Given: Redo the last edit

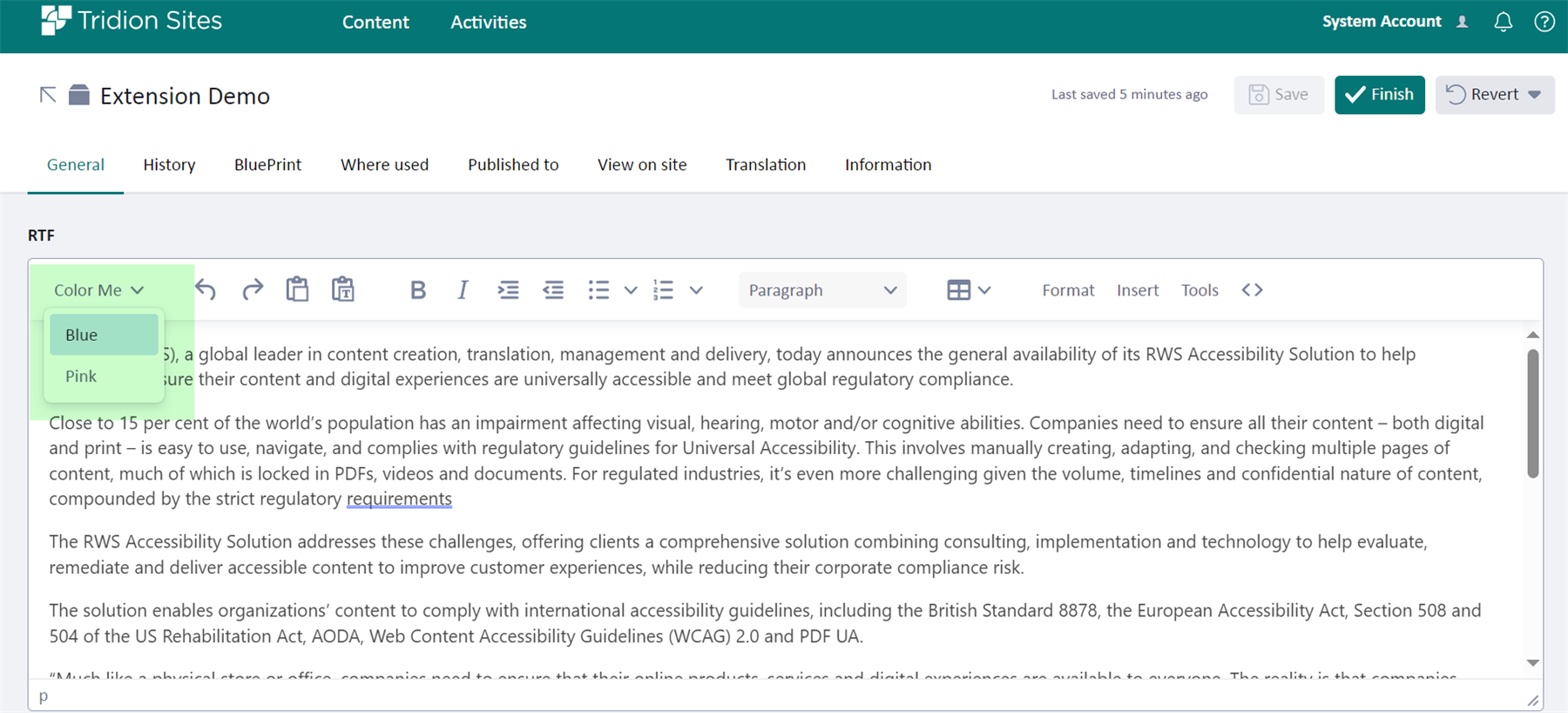Looking at the screenshot, I should pos(253,290).
